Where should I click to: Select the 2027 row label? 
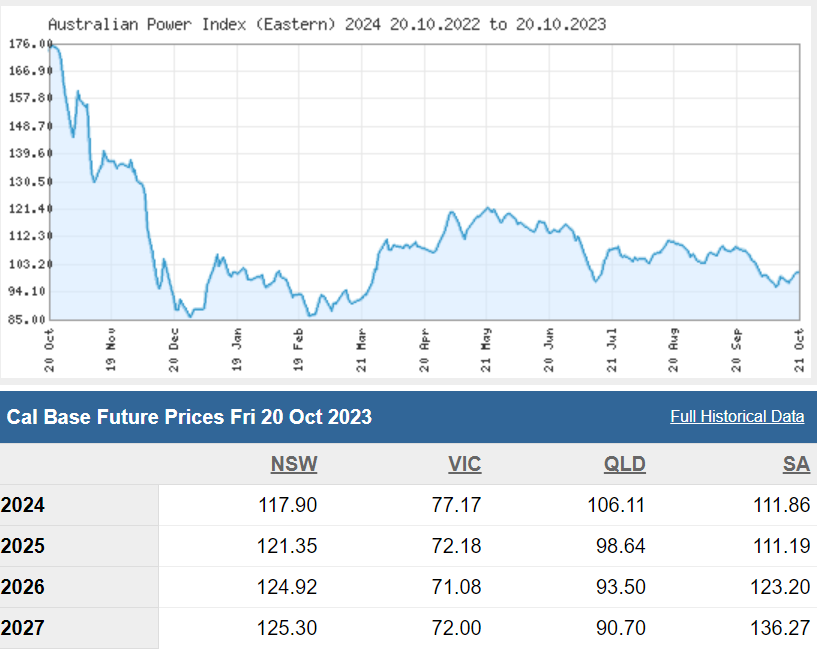point(24,628)
